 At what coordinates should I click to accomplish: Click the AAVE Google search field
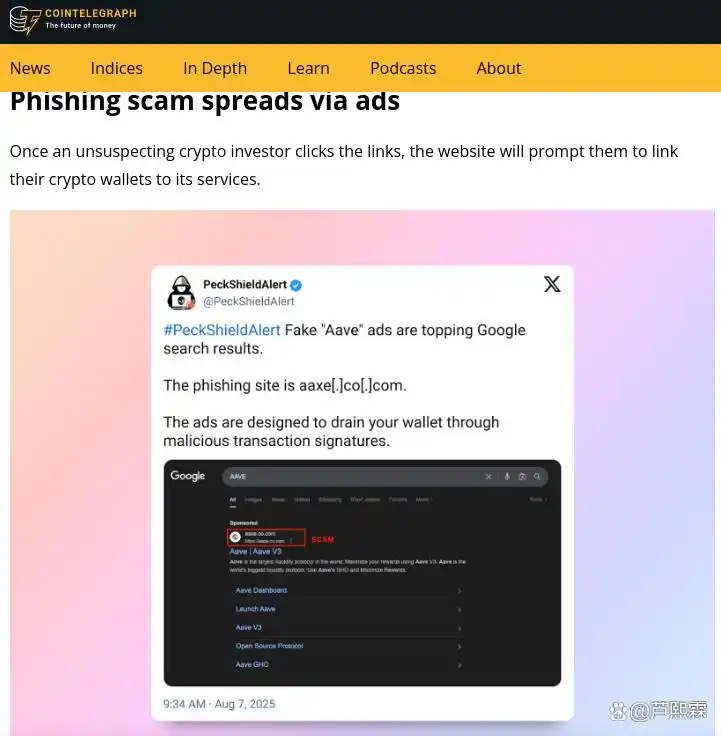tap(385, 476)
